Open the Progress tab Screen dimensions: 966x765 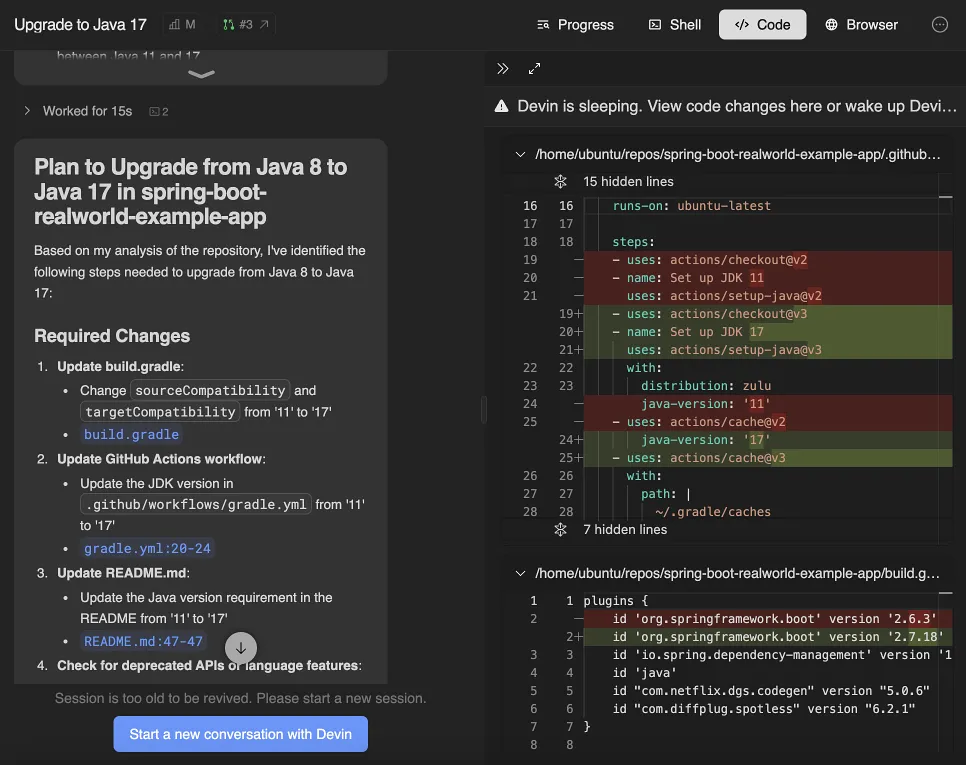575,25
